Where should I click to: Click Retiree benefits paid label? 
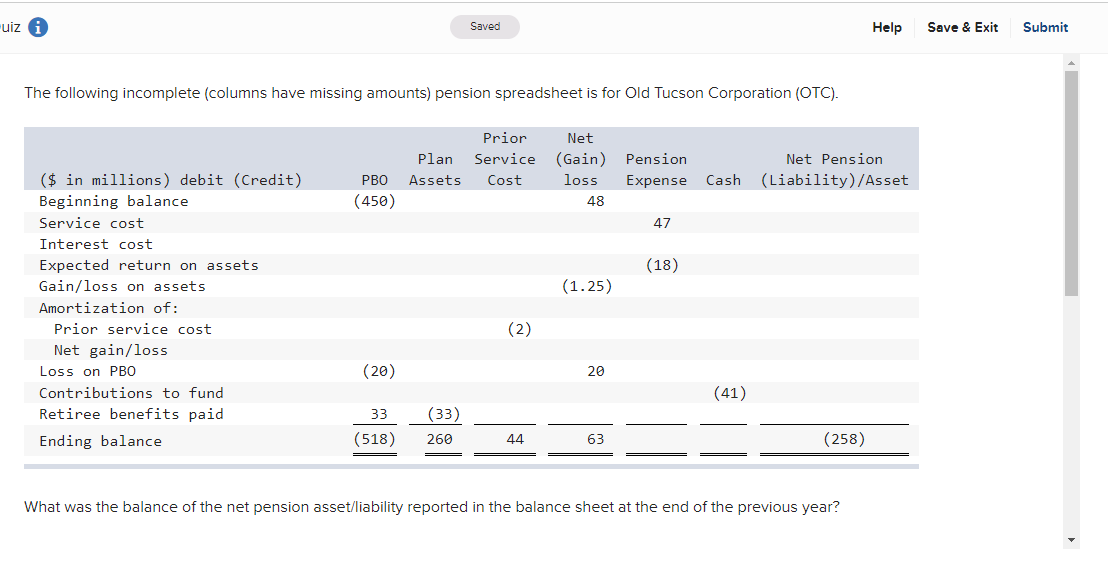[131, 414]
